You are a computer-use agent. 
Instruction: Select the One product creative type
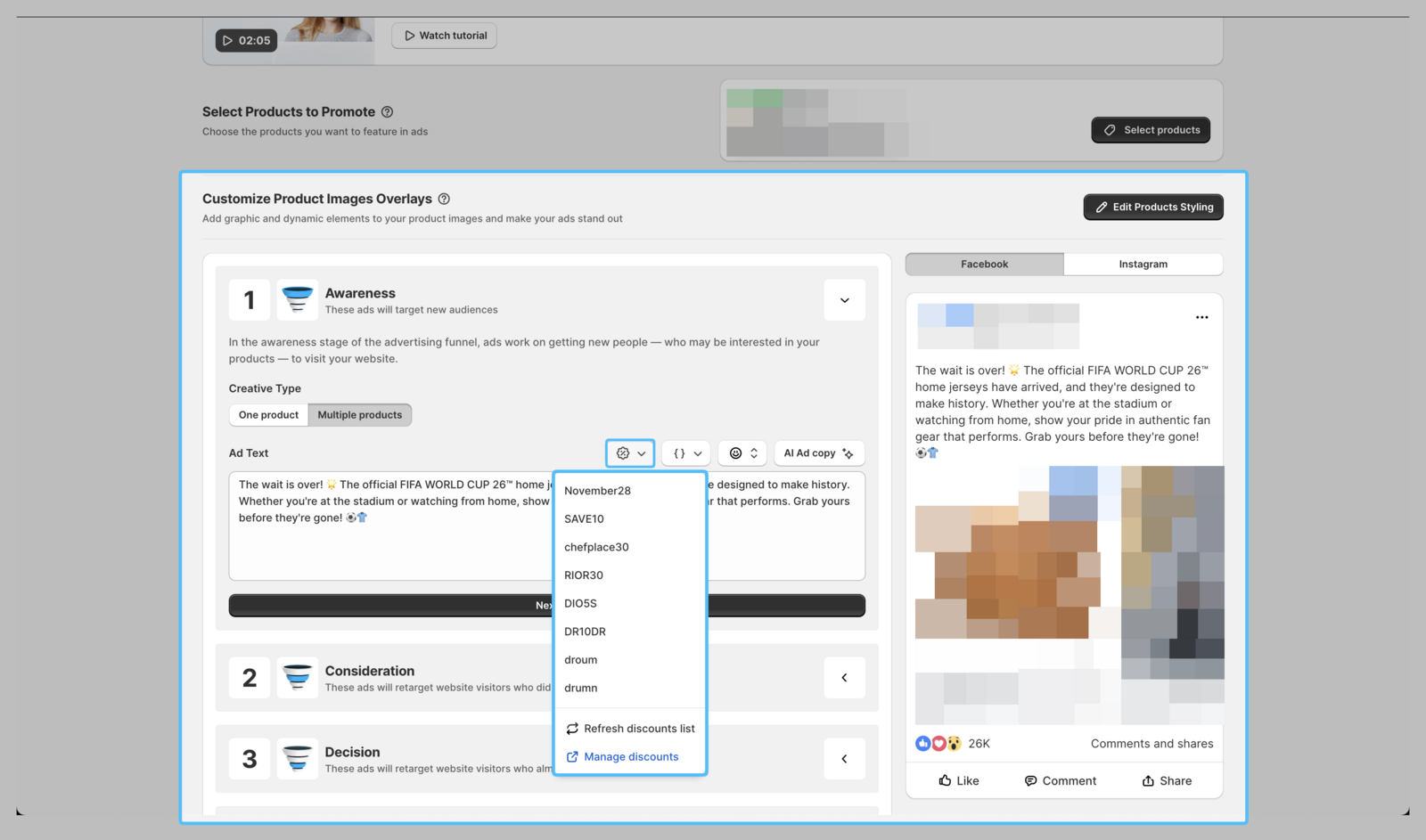tap(268, 415)
